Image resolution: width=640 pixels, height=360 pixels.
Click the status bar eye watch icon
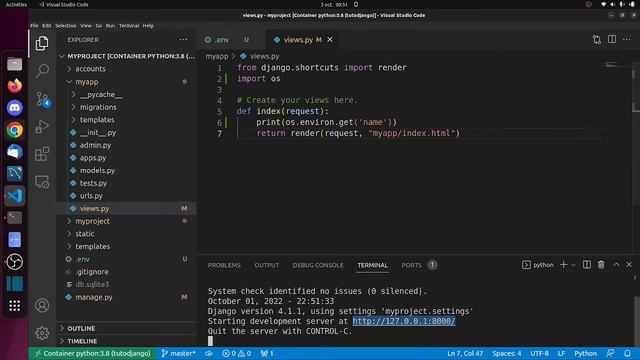click(209, 353)
